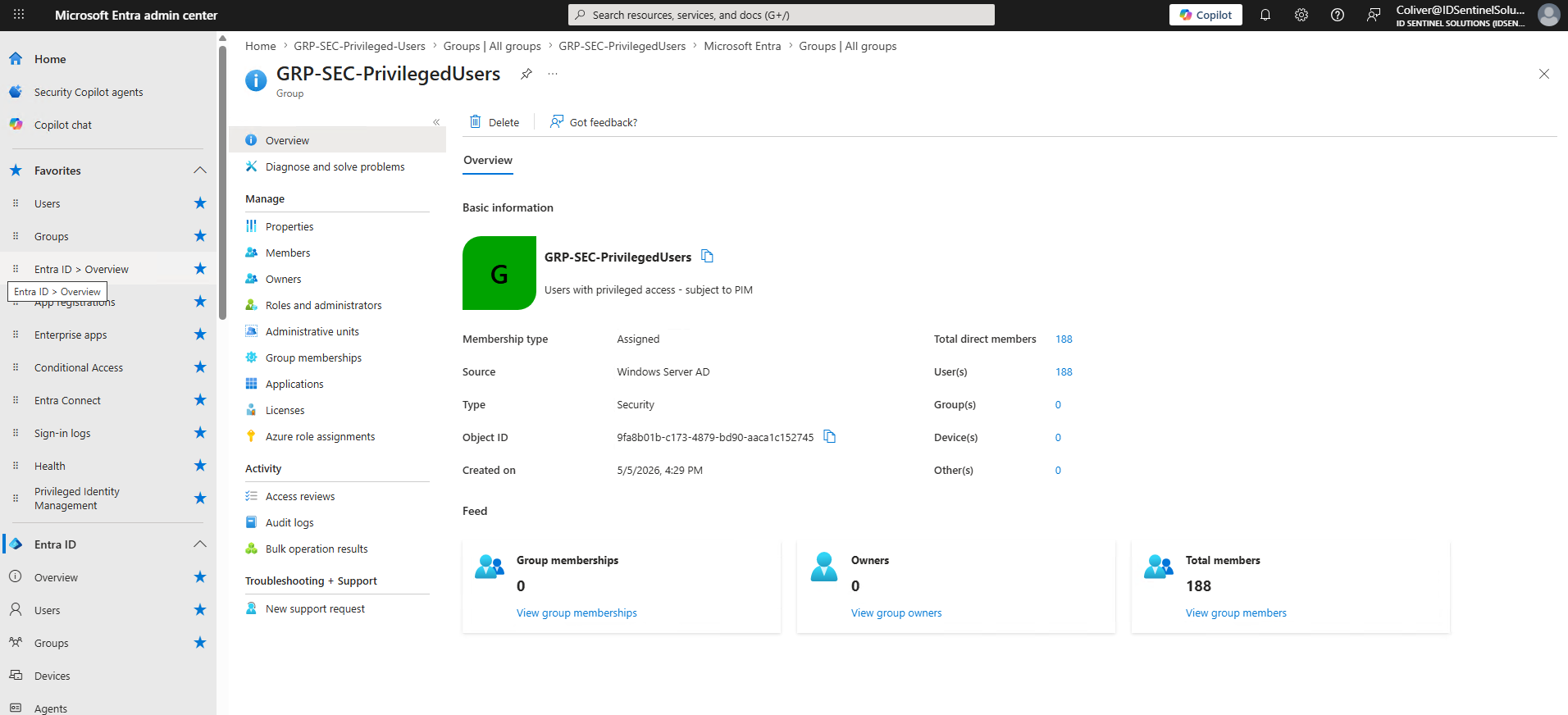Toggle favorite star for Enterprise apps

(x=200, y=335)
